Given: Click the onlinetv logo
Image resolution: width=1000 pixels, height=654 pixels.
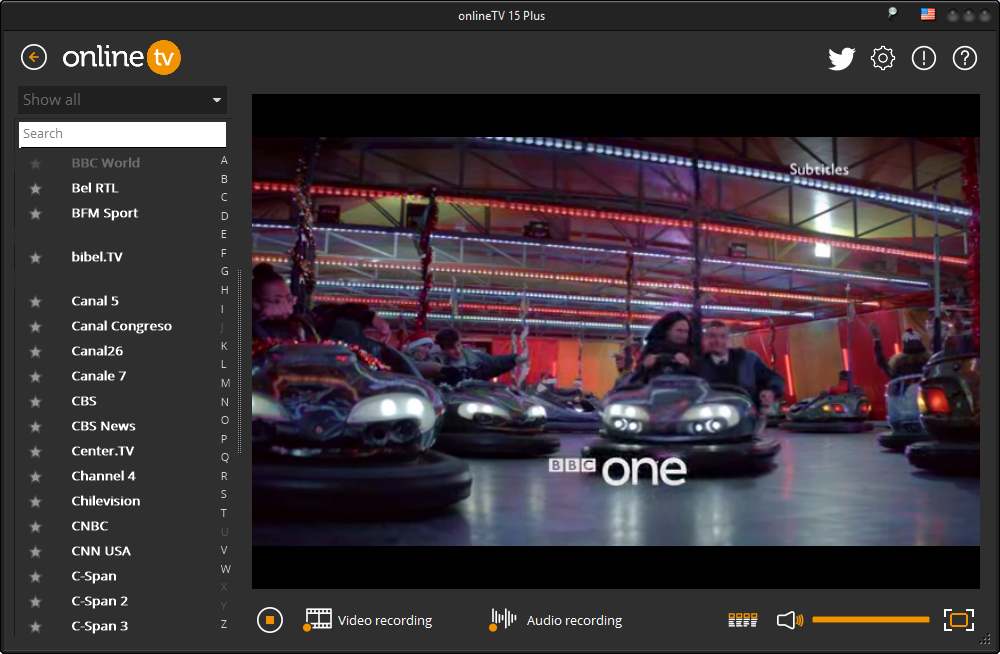Looking at the screenshot, I should pos(121,57).
